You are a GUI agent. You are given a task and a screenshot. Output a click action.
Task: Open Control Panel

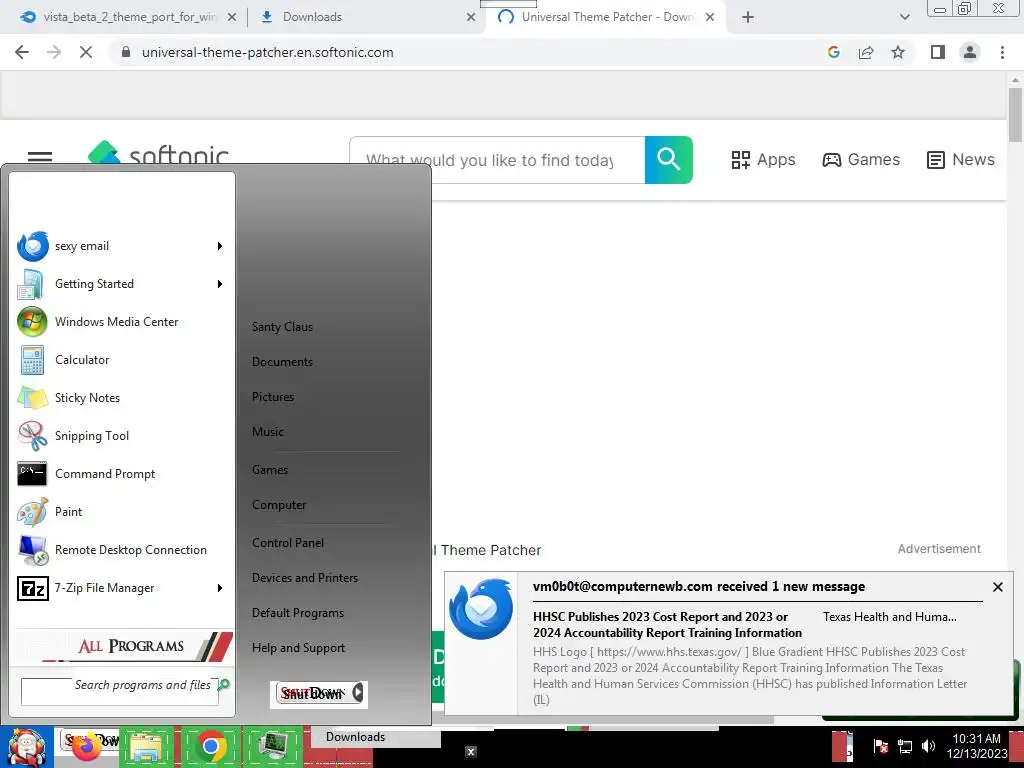point(288,543)
